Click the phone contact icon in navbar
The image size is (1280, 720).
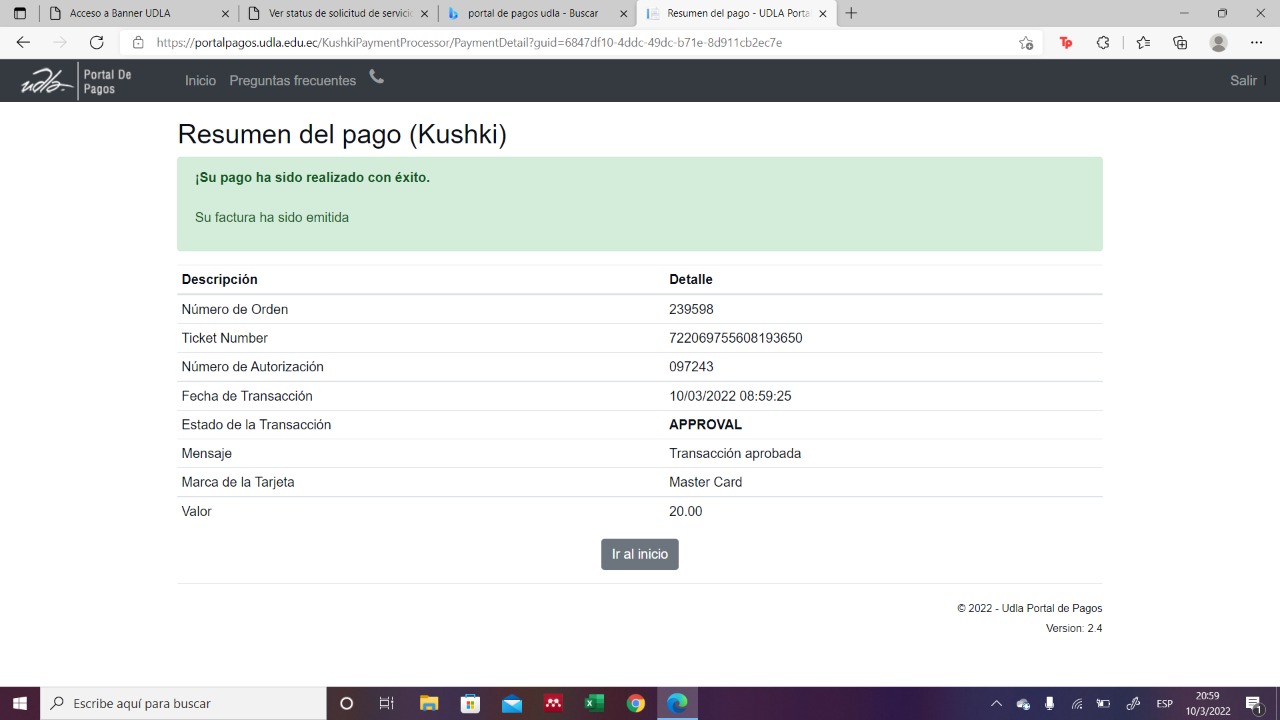pos(376,78)
